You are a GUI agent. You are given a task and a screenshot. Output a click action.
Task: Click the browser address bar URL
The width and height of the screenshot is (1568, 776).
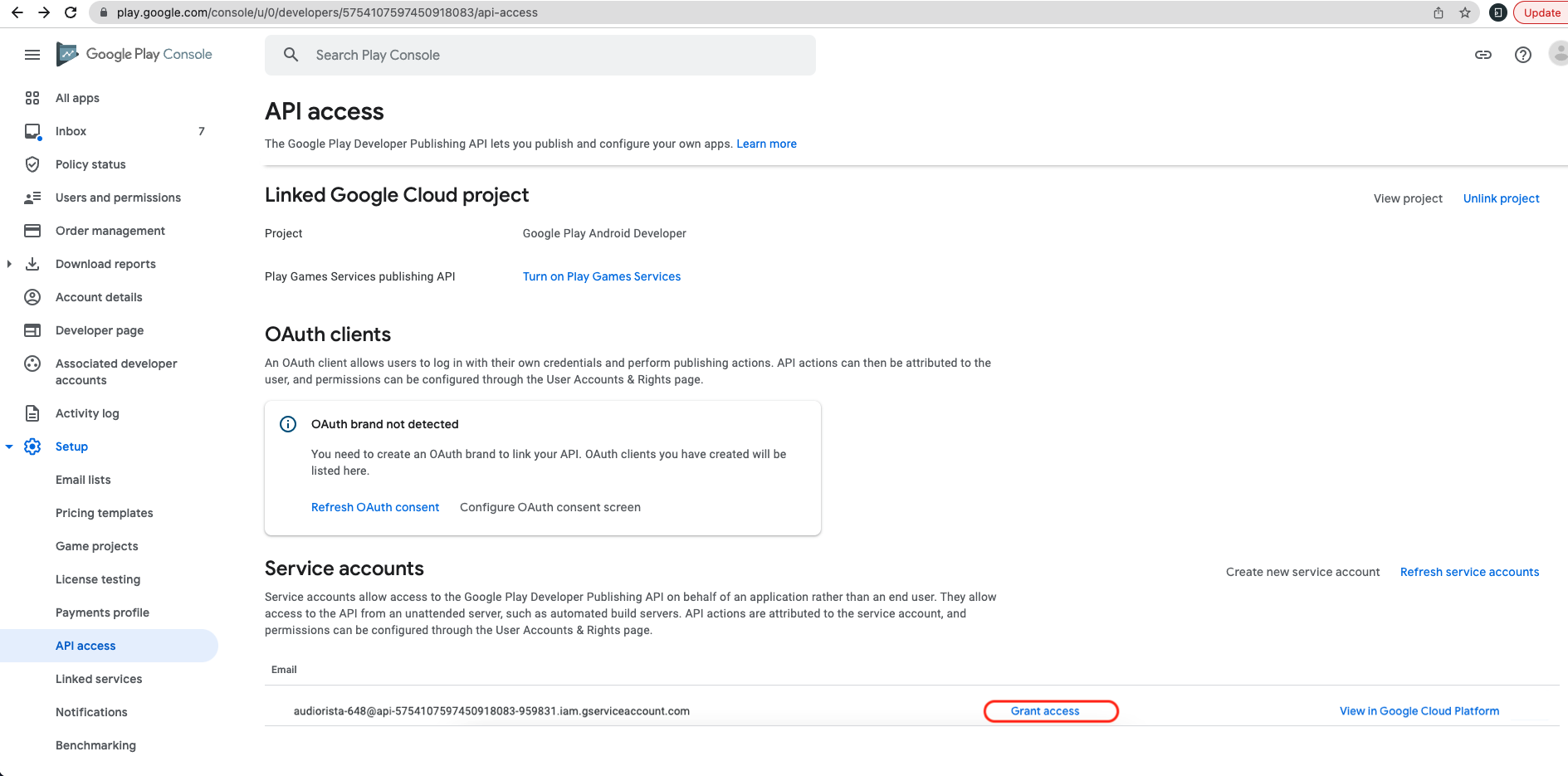pyautogui.click(x=327, y=12)
